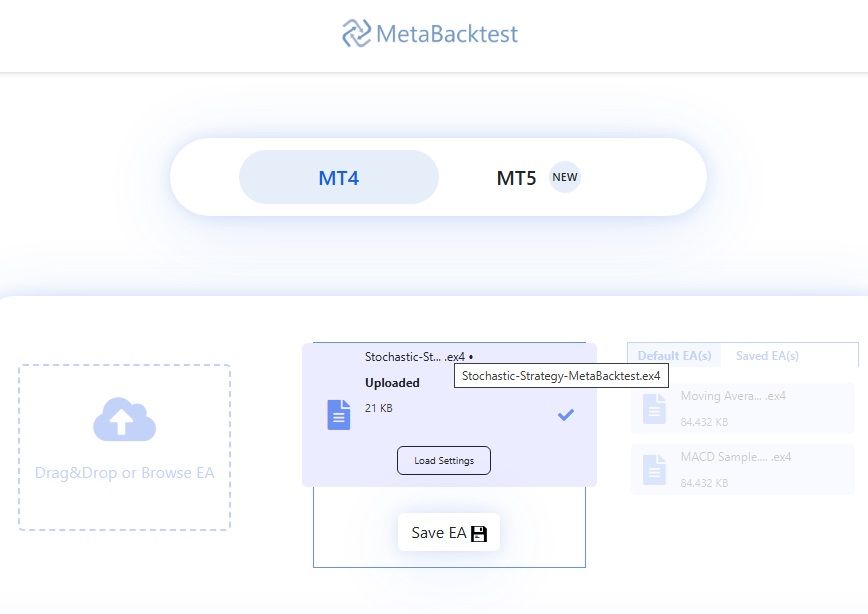This screenshot has height=614, width=868.
Task: Click the Load Settings button
Action: pyautogui.click(x=443, y=461)
